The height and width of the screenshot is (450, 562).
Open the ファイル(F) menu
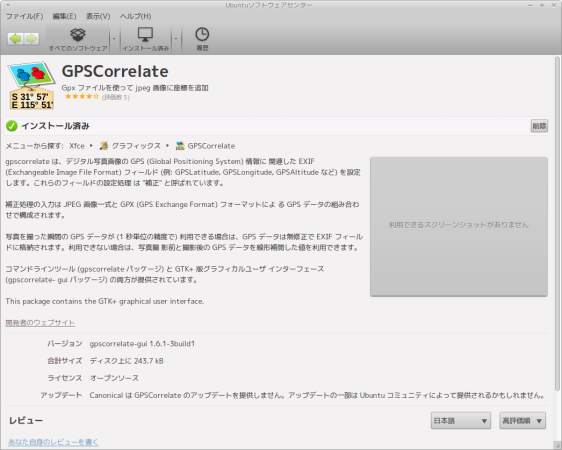24,16
